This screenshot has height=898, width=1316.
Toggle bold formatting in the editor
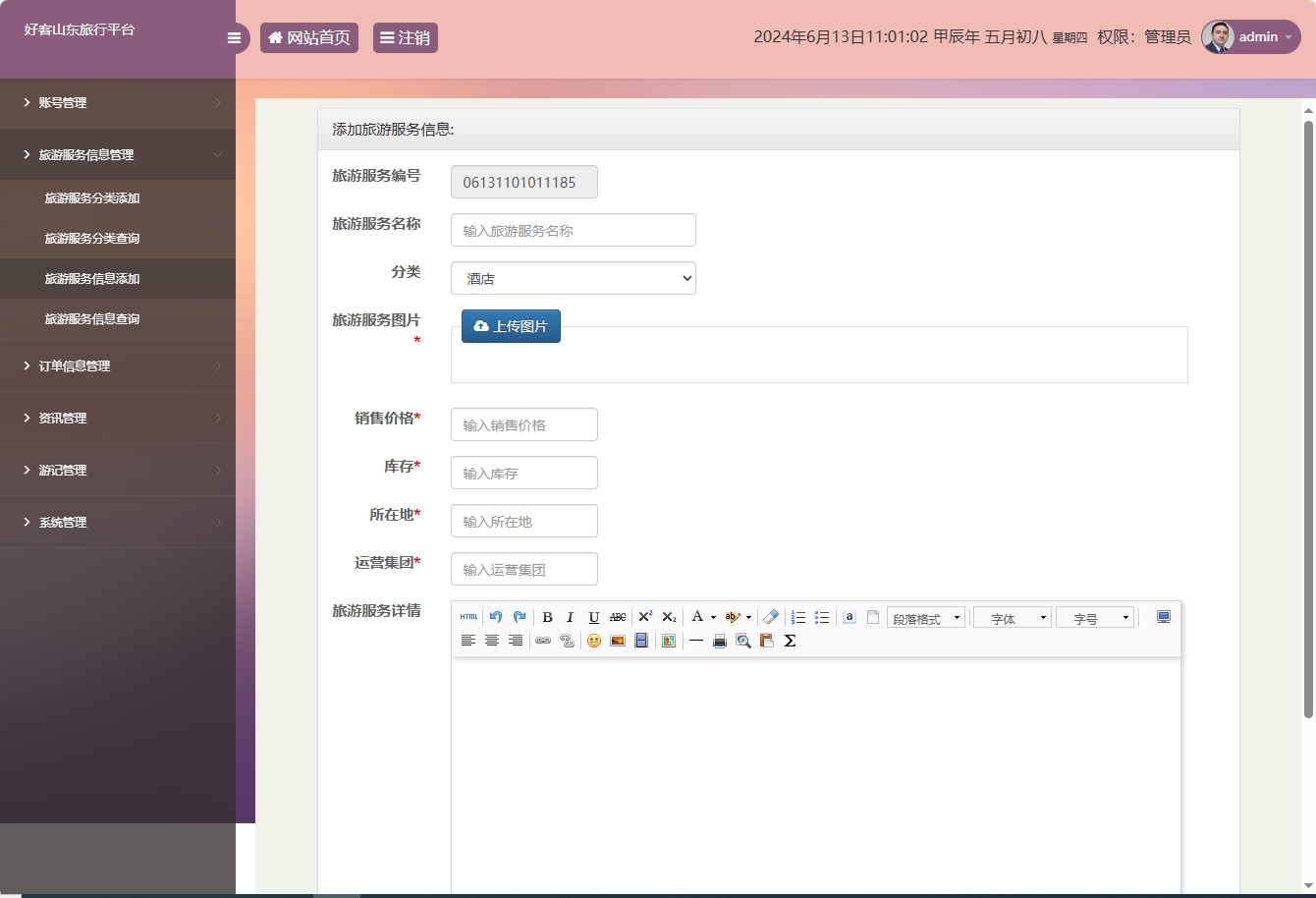(547, 617)
